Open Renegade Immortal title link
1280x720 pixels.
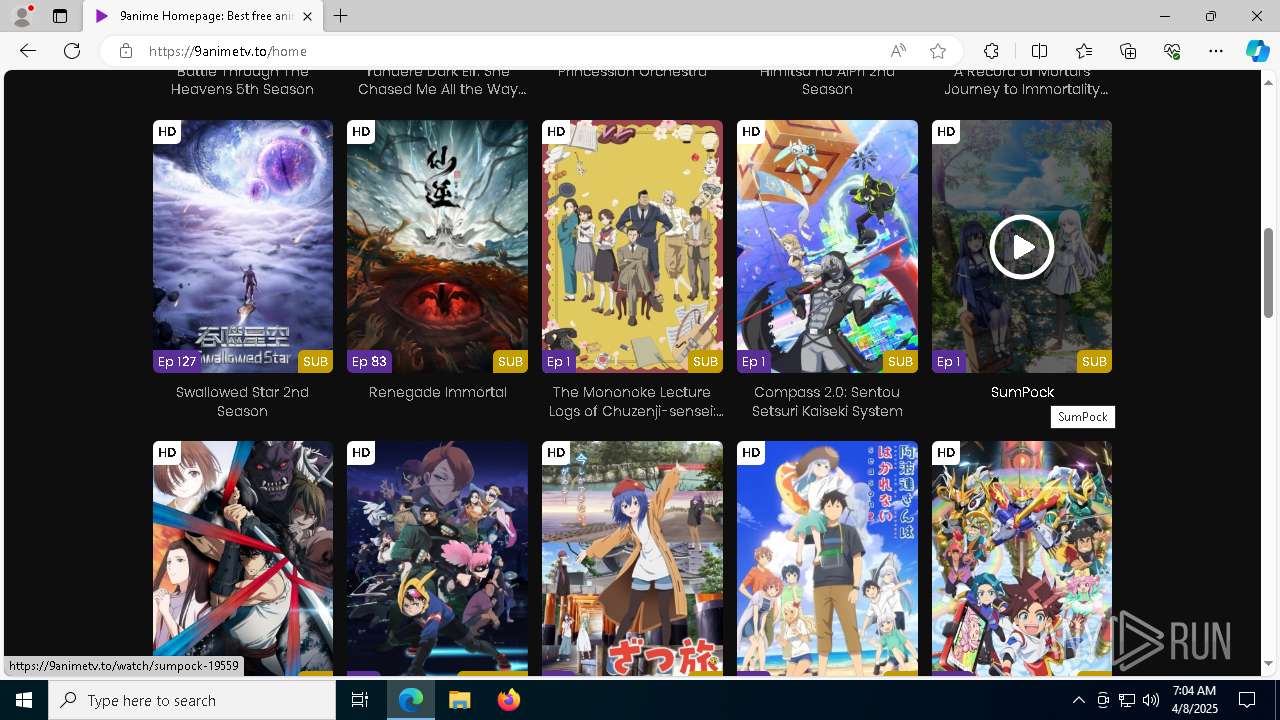[437, 392]
